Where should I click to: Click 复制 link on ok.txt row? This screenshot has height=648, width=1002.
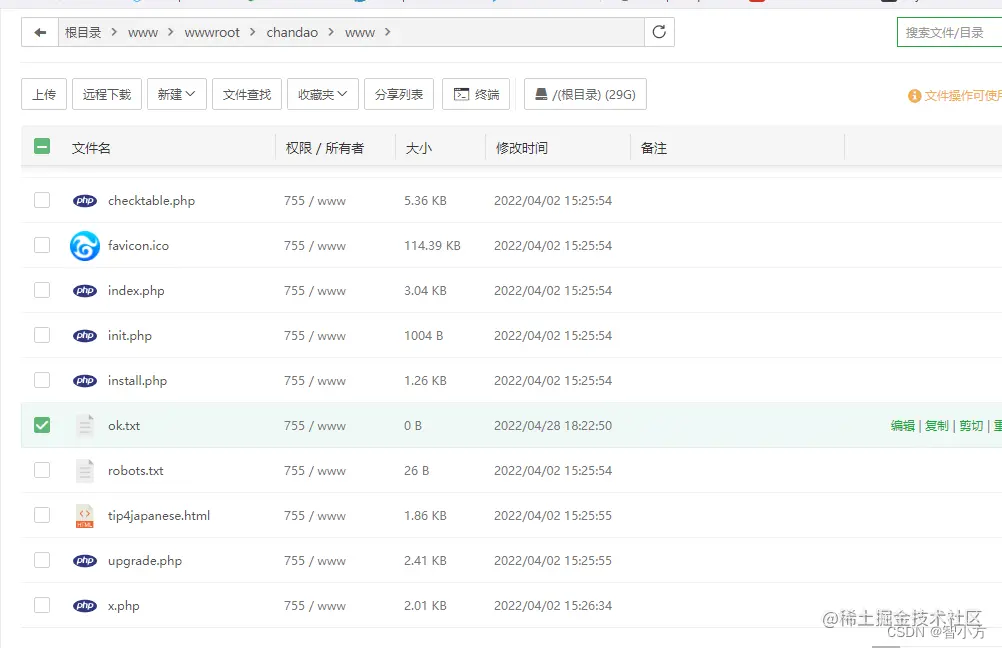937,426
